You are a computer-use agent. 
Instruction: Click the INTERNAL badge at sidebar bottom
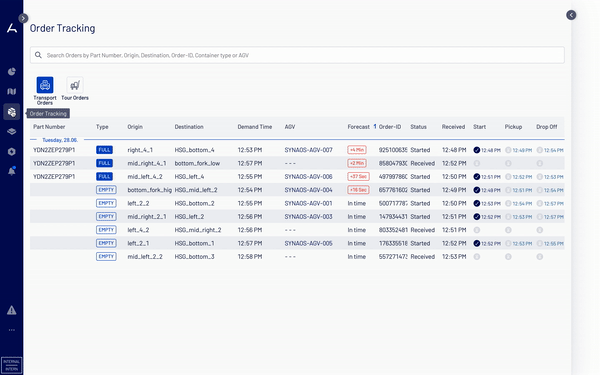pos(11,365)
